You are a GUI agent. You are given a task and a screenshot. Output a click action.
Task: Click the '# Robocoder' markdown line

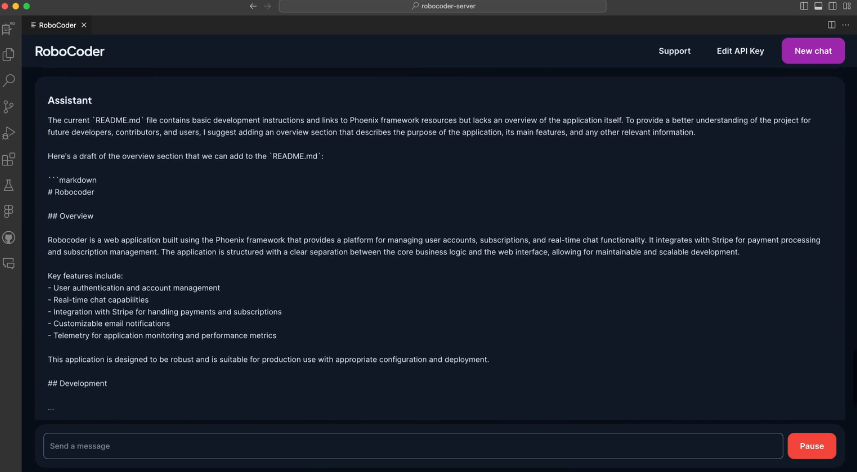click(x=71, y=192)
